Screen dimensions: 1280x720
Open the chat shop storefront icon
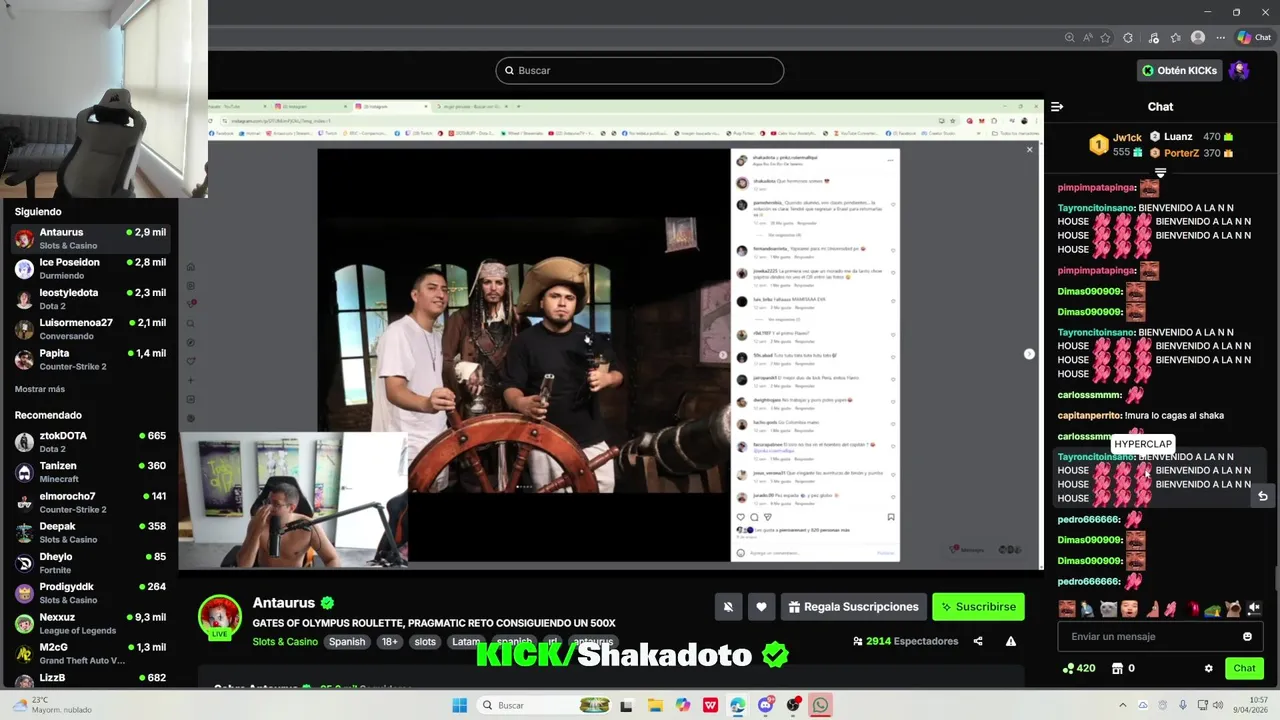coord(1118,668)
